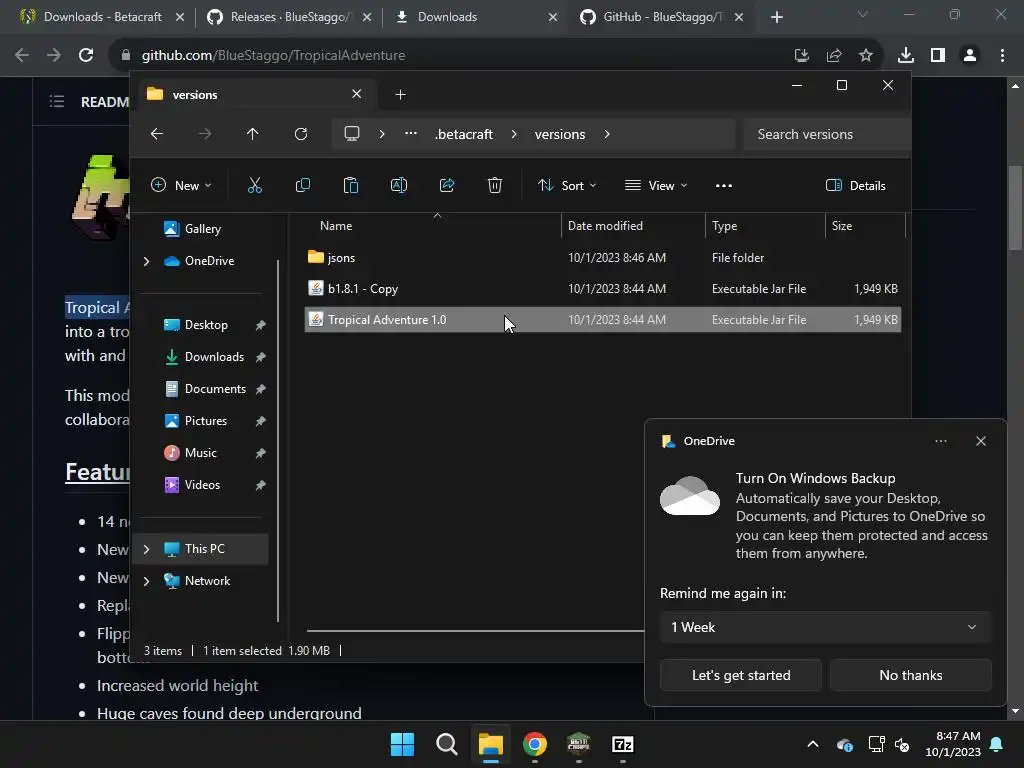
Task: Click No thanks button
Action: (910, 675)
